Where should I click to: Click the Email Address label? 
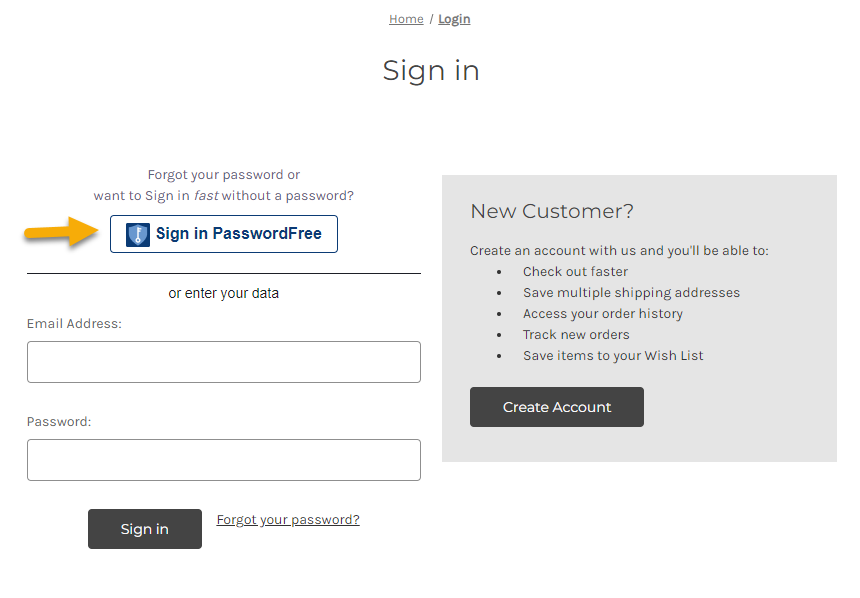click(74, 324)
